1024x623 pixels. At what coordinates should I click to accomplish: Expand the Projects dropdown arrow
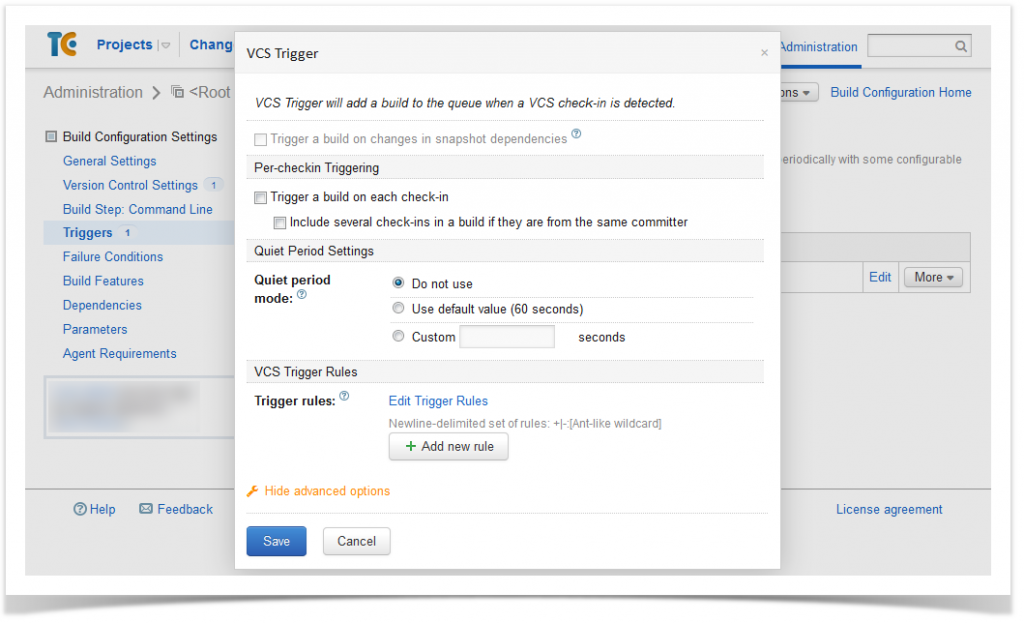pyautogui.click(x=164, y=44)
